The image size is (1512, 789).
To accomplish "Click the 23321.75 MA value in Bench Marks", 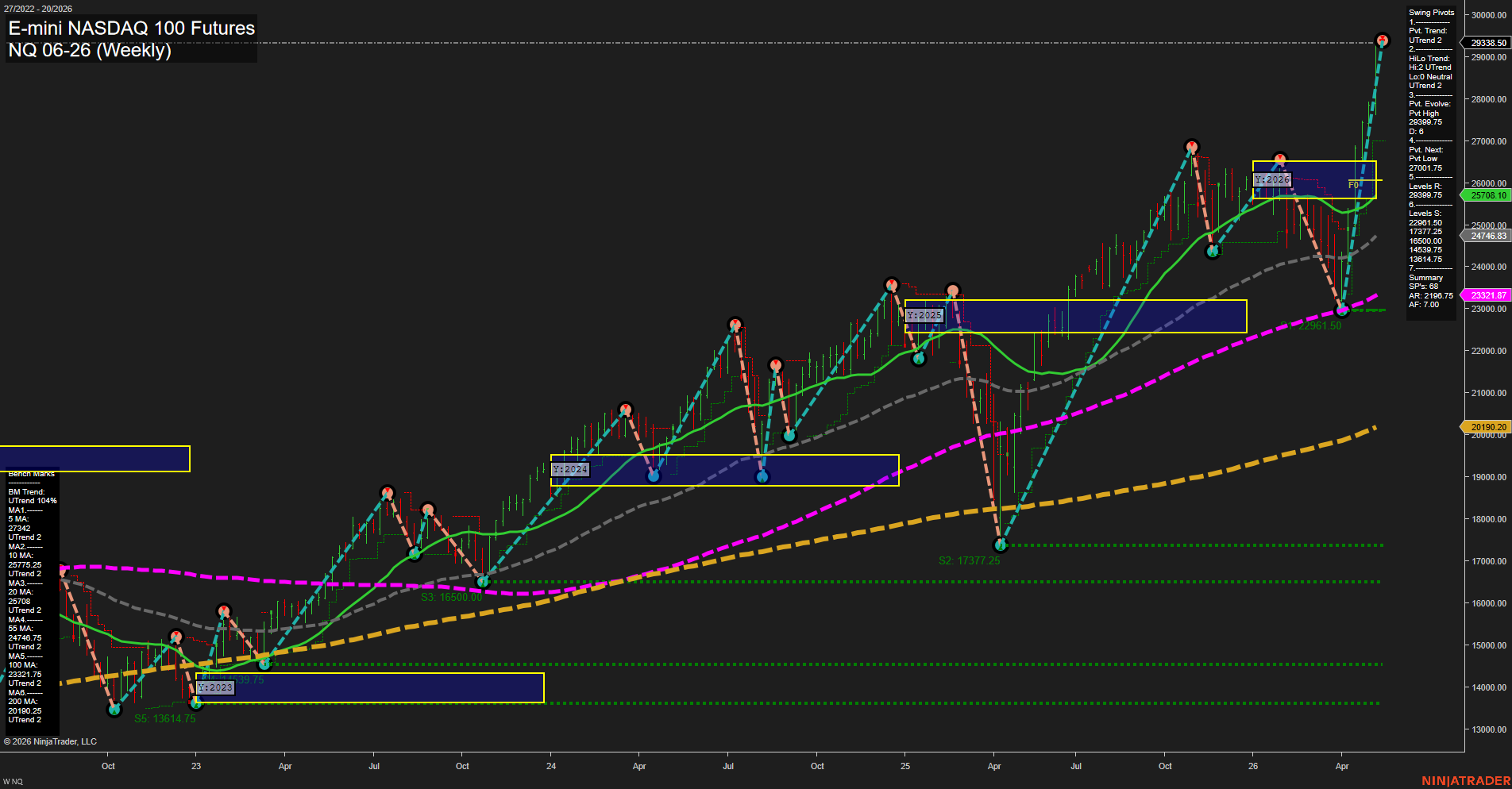I will (x=25, y=674).
